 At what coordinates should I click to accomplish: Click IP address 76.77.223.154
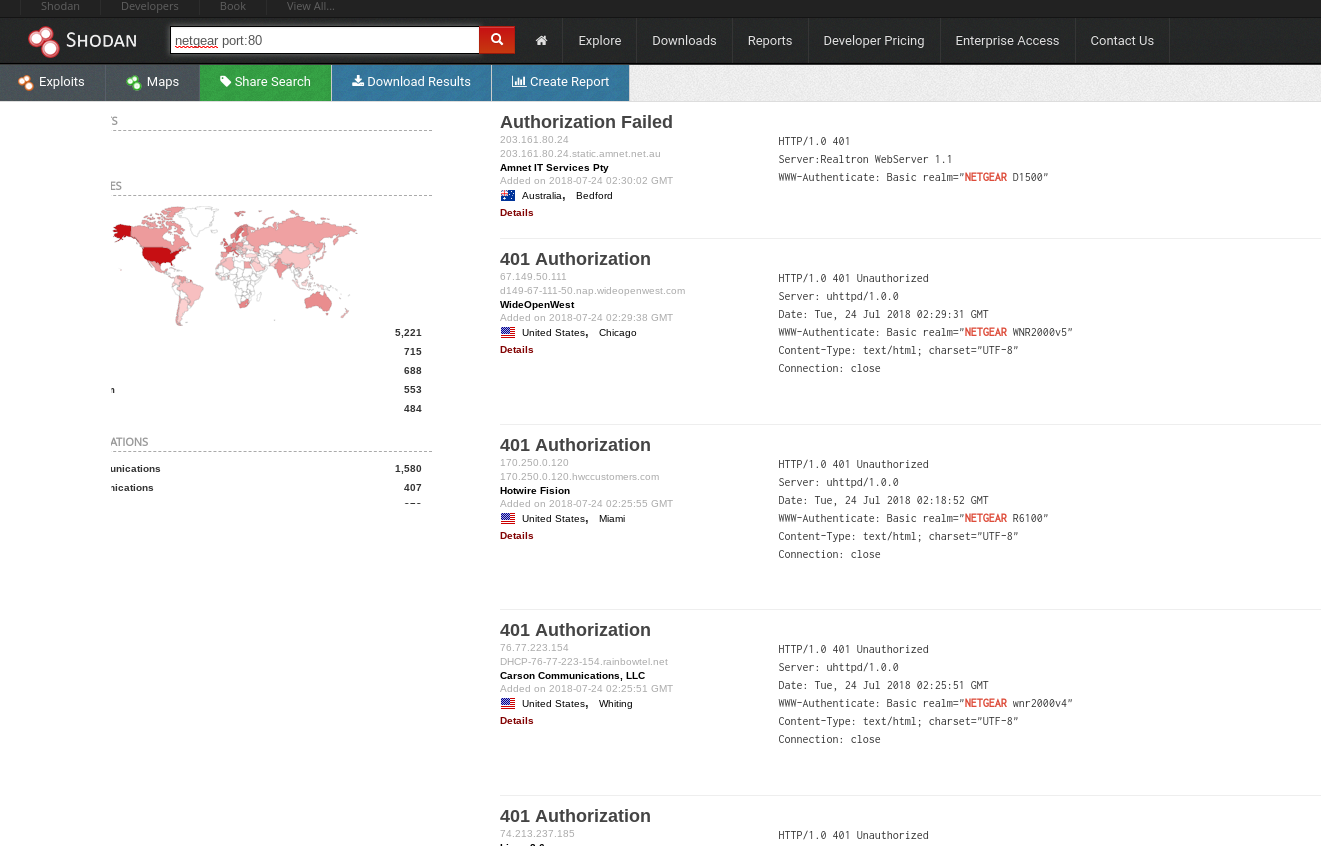534,648
